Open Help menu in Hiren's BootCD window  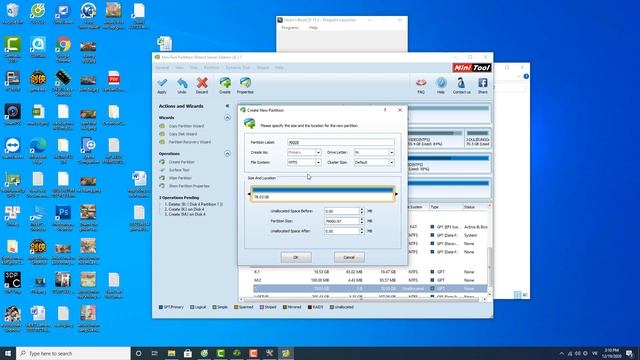tap(313, 28)
